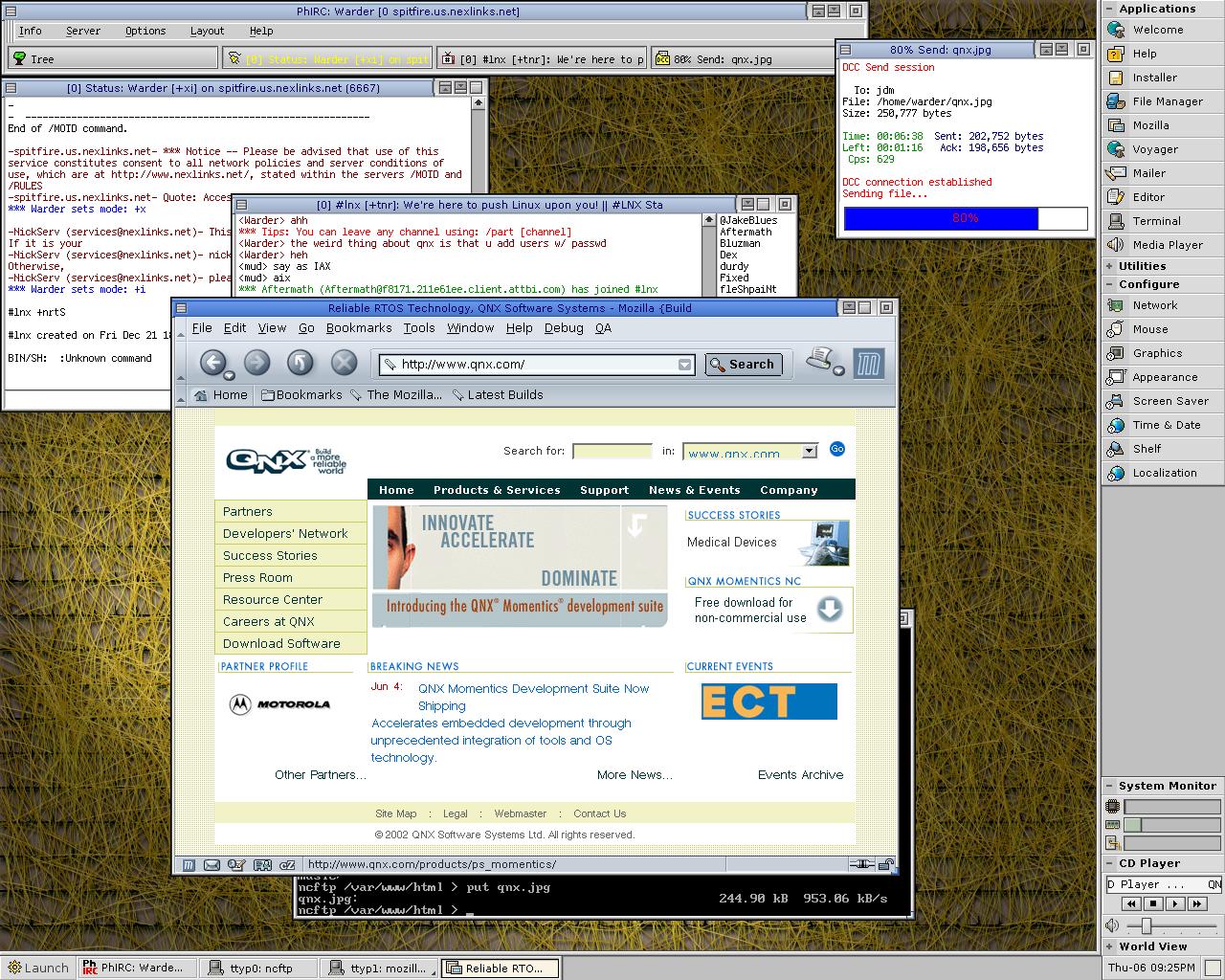Click the Print icon in Mozilla toolbar
This screenshot has height=980, width=1225.
pos(821,360)
